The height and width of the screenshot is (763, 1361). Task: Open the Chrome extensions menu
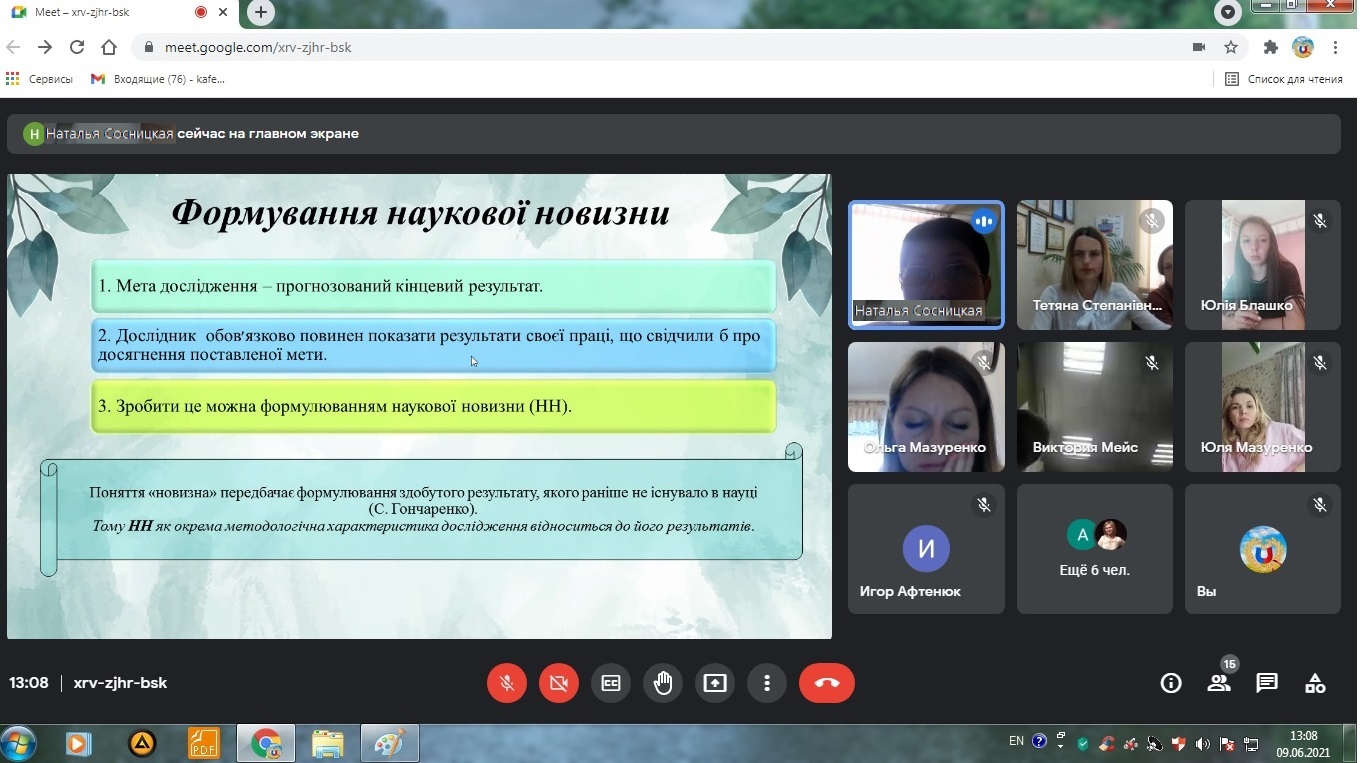(1271, 47)
